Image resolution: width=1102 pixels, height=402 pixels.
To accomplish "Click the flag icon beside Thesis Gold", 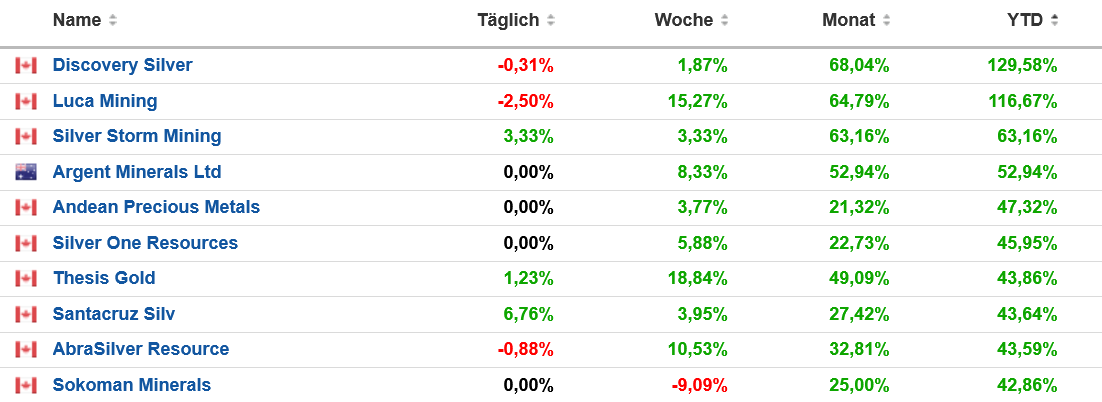I will pos(26,279).
